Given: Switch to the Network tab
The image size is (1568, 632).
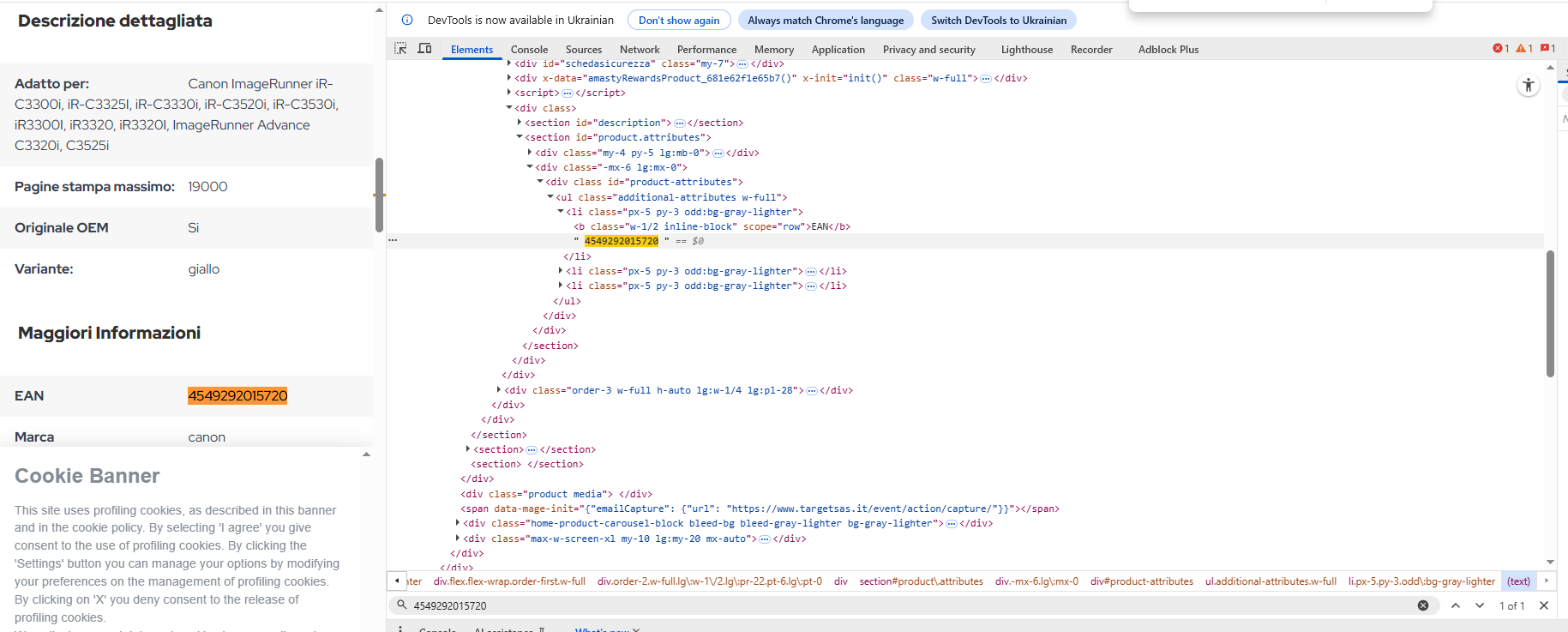Looking at the screenshot, I should point(640,50).
